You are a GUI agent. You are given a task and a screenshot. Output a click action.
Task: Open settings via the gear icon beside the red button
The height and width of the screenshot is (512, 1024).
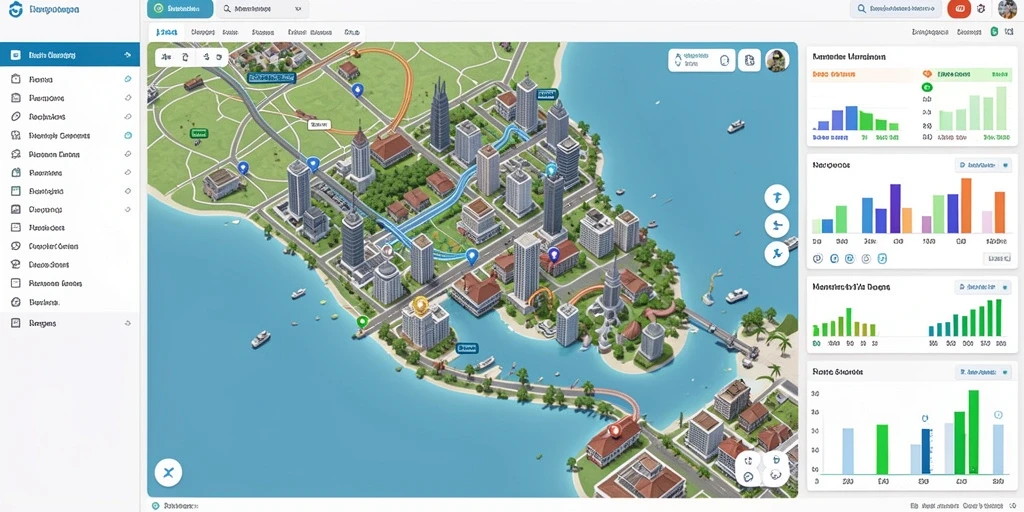(980, 9)
